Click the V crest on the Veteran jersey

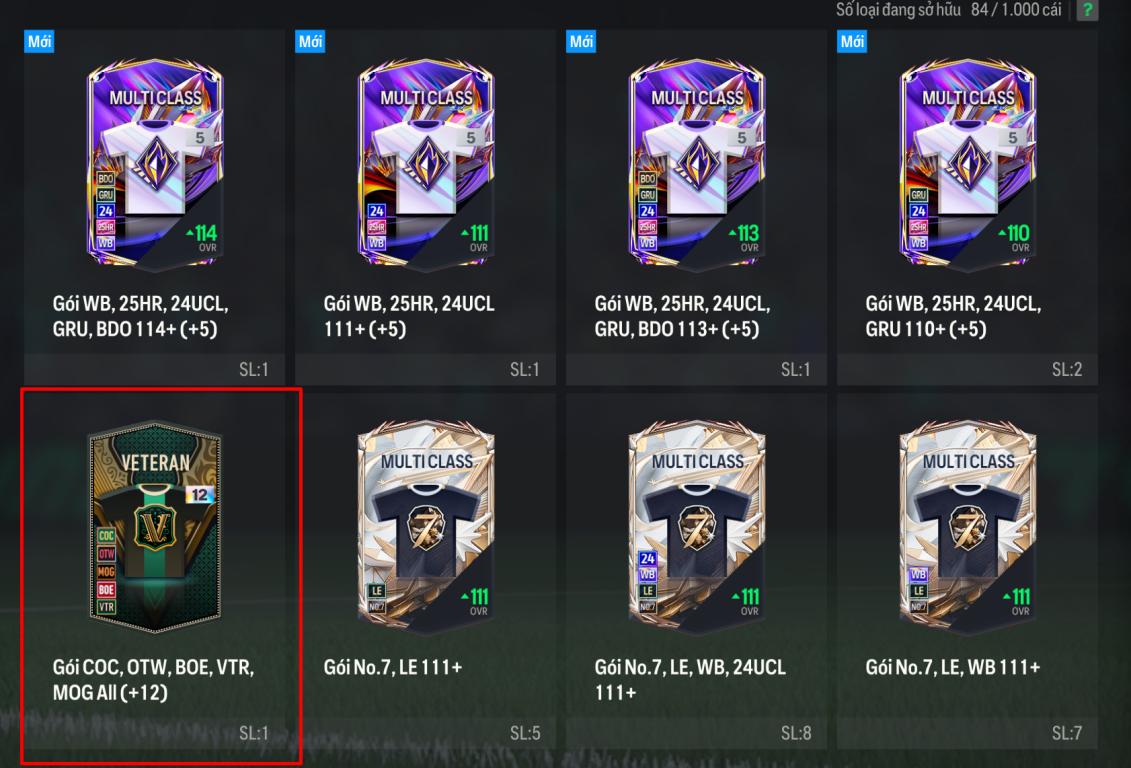point(155,527)
